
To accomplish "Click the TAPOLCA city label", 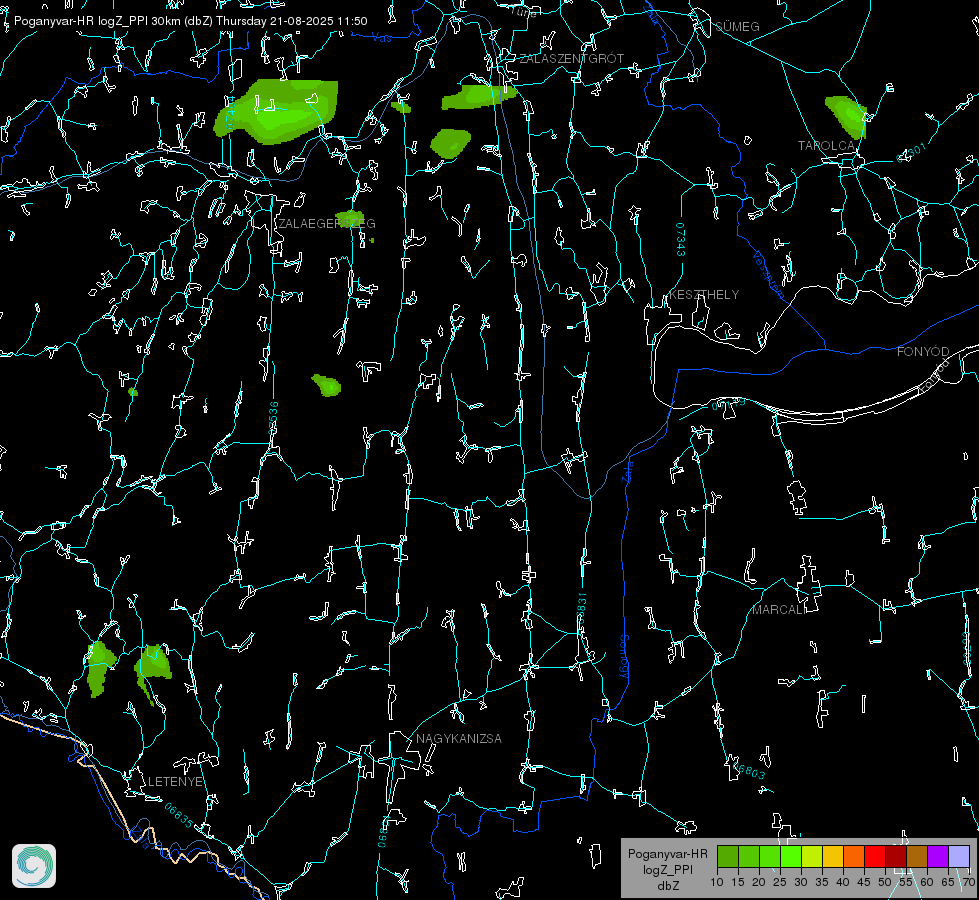I will [827, 146].
